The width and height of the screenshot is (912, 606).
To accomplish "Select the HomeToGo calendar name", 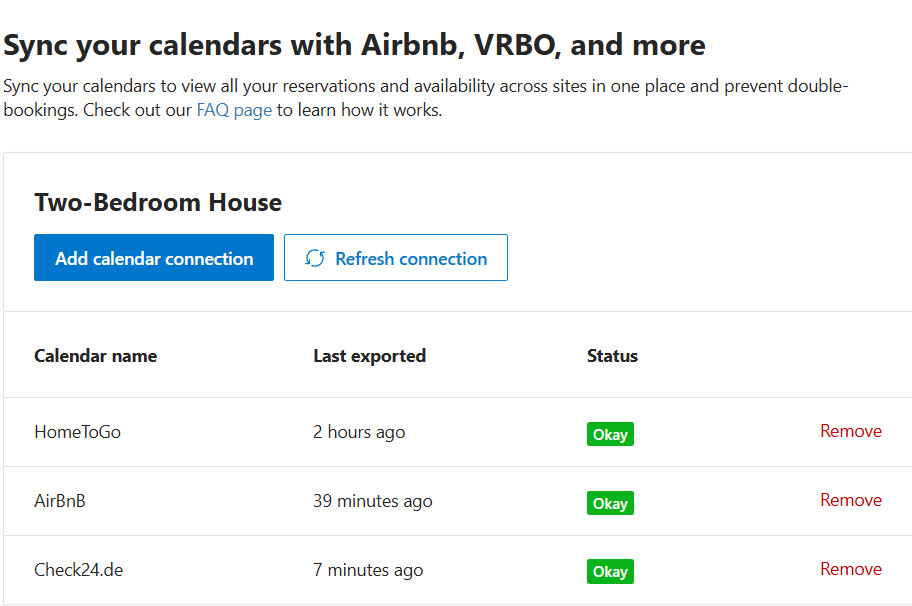I will point(77,432).
